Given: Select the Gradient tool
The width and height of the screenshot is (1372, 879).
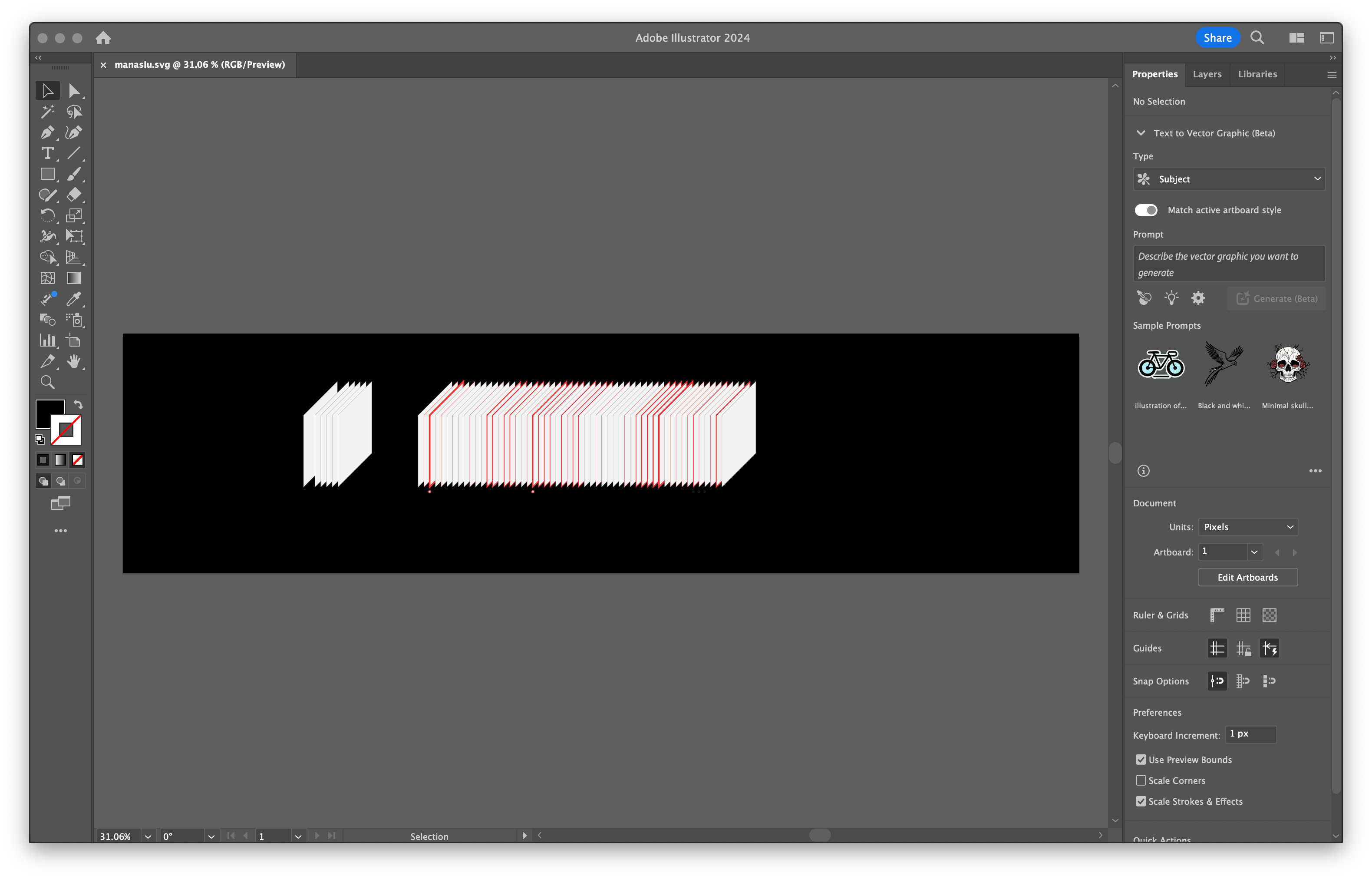Looking at the screenshot, I should (73, 278).
